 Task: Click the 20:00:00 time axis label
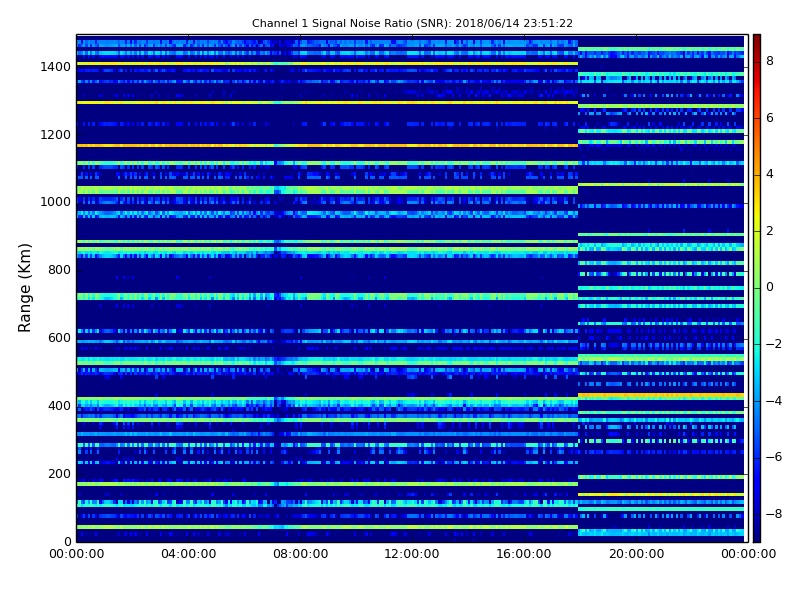636,554
